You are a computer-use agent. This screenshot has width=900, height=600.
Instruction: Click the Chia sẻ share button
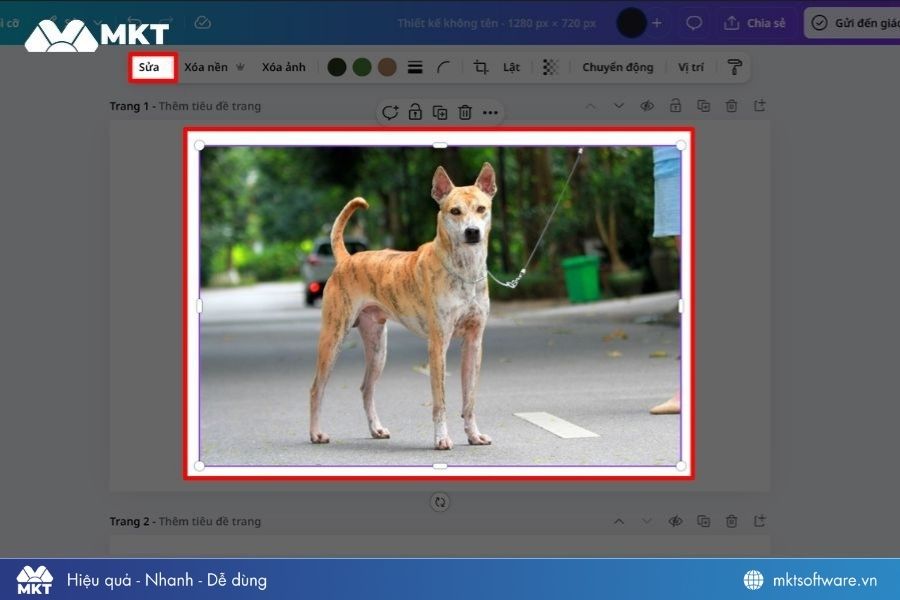(x=754, y=22)
